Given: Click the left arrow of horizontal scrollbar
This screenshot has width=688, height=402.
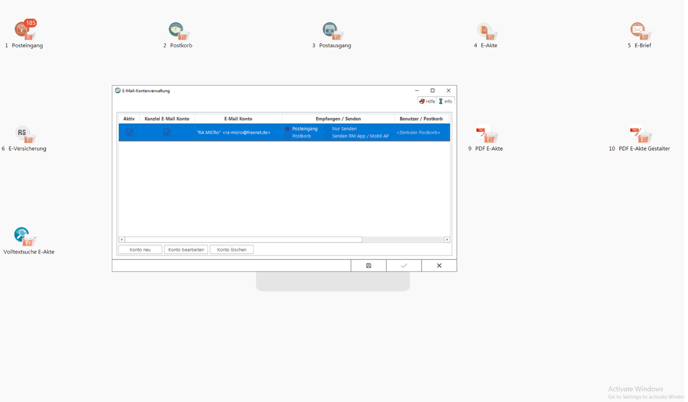Looking at the screenshot, I should pyautogui.click(x=122, y=240).
